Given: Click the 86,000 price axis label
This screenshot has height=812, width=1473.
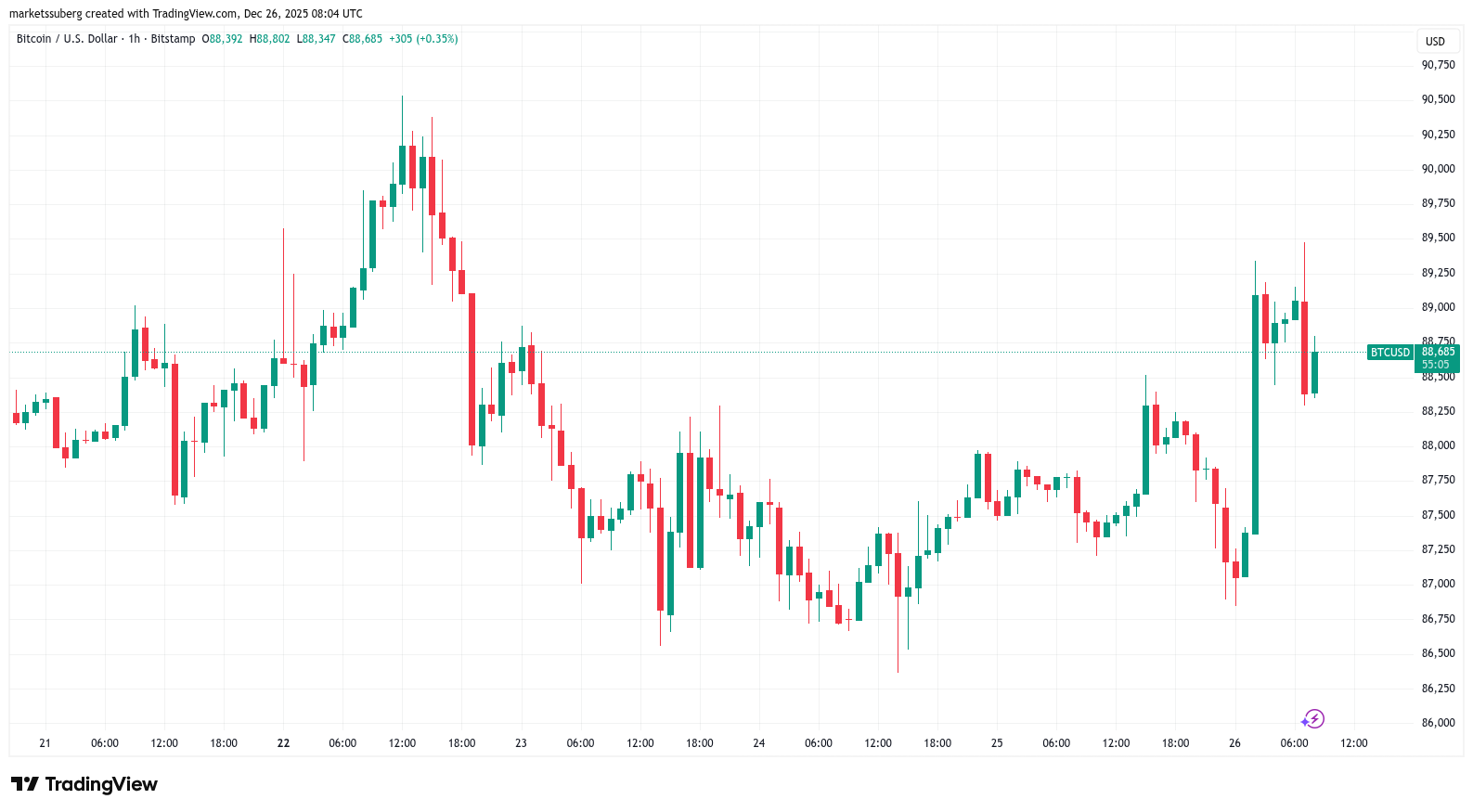Looking at the screenshot, I should (x=1438, y=723).
